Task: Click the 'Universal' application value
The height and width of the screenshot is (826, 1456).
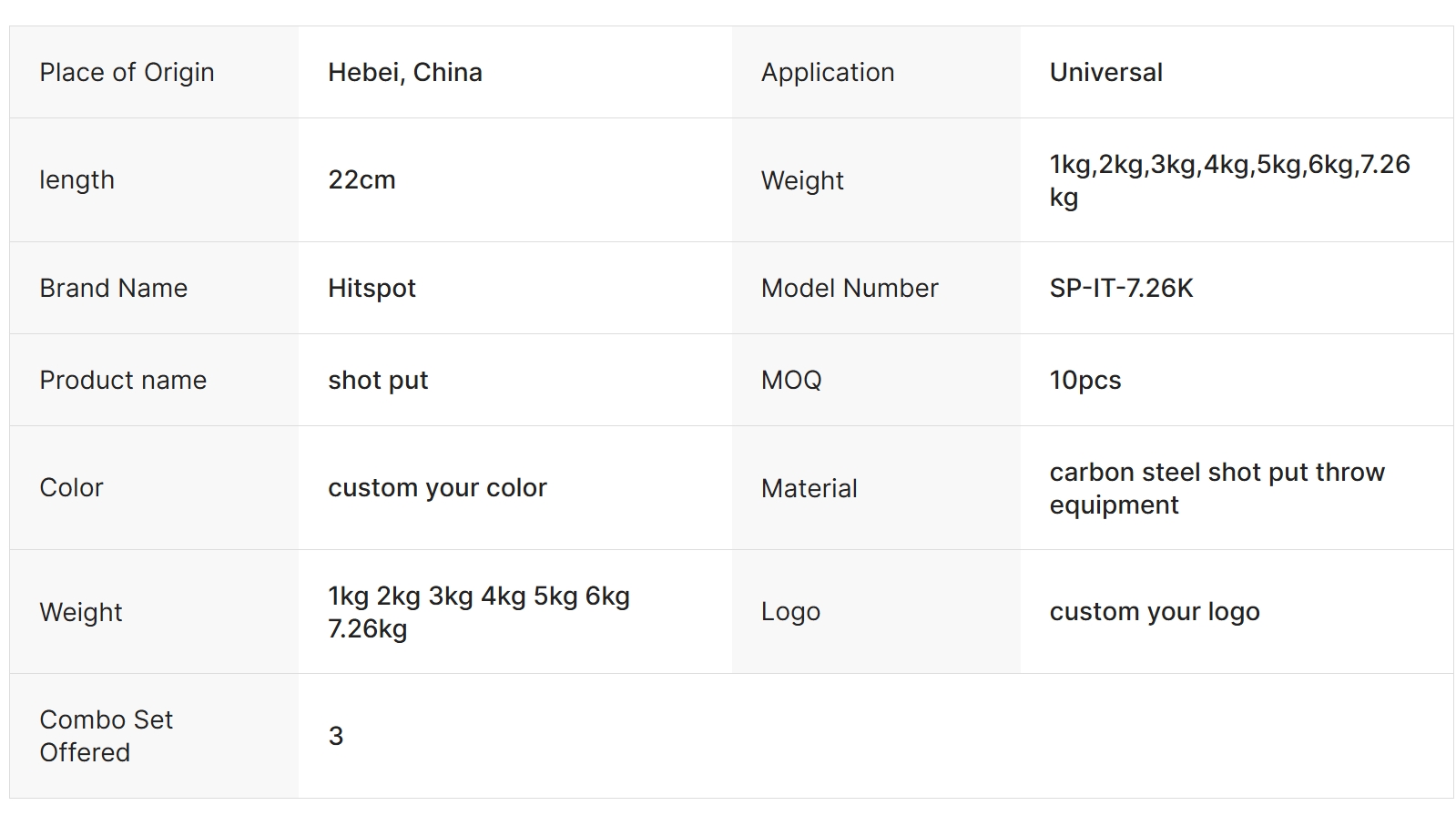Action: pos(1105,73)
